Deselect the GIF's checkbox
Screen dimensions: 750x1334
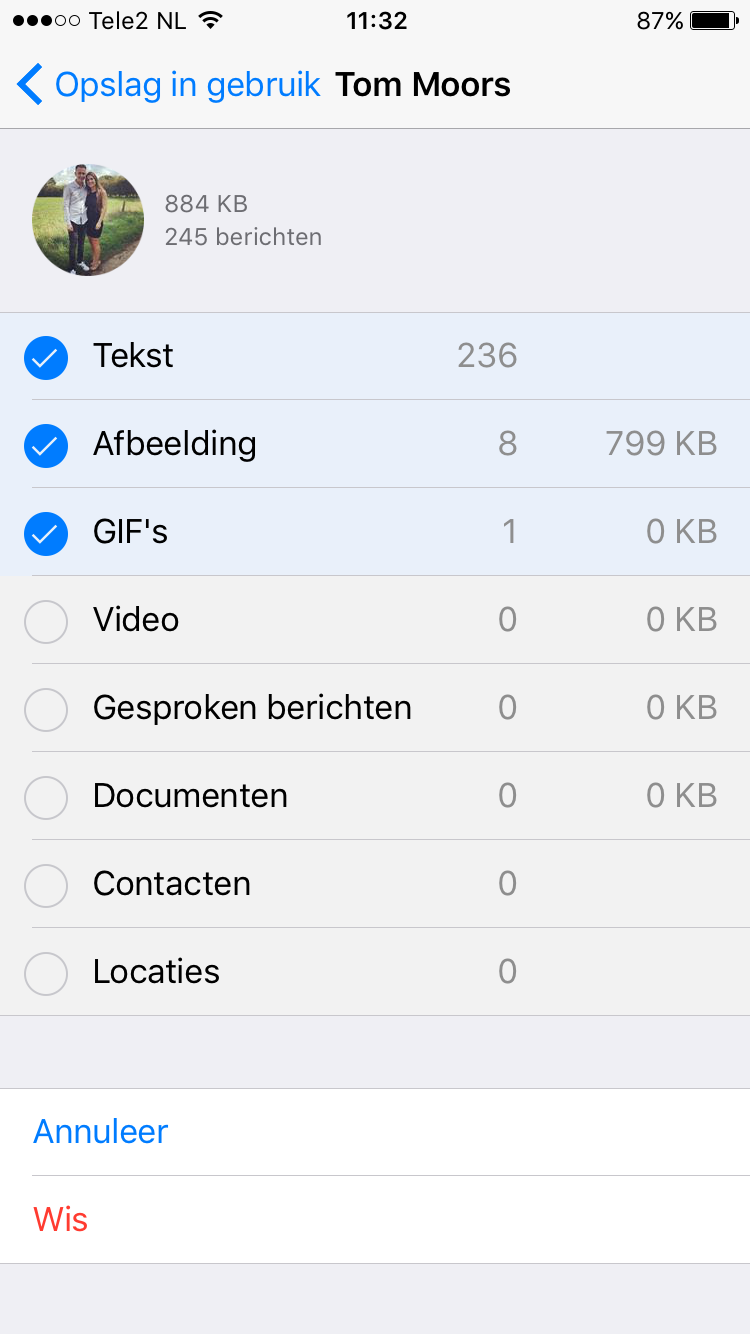click(45, 533)
